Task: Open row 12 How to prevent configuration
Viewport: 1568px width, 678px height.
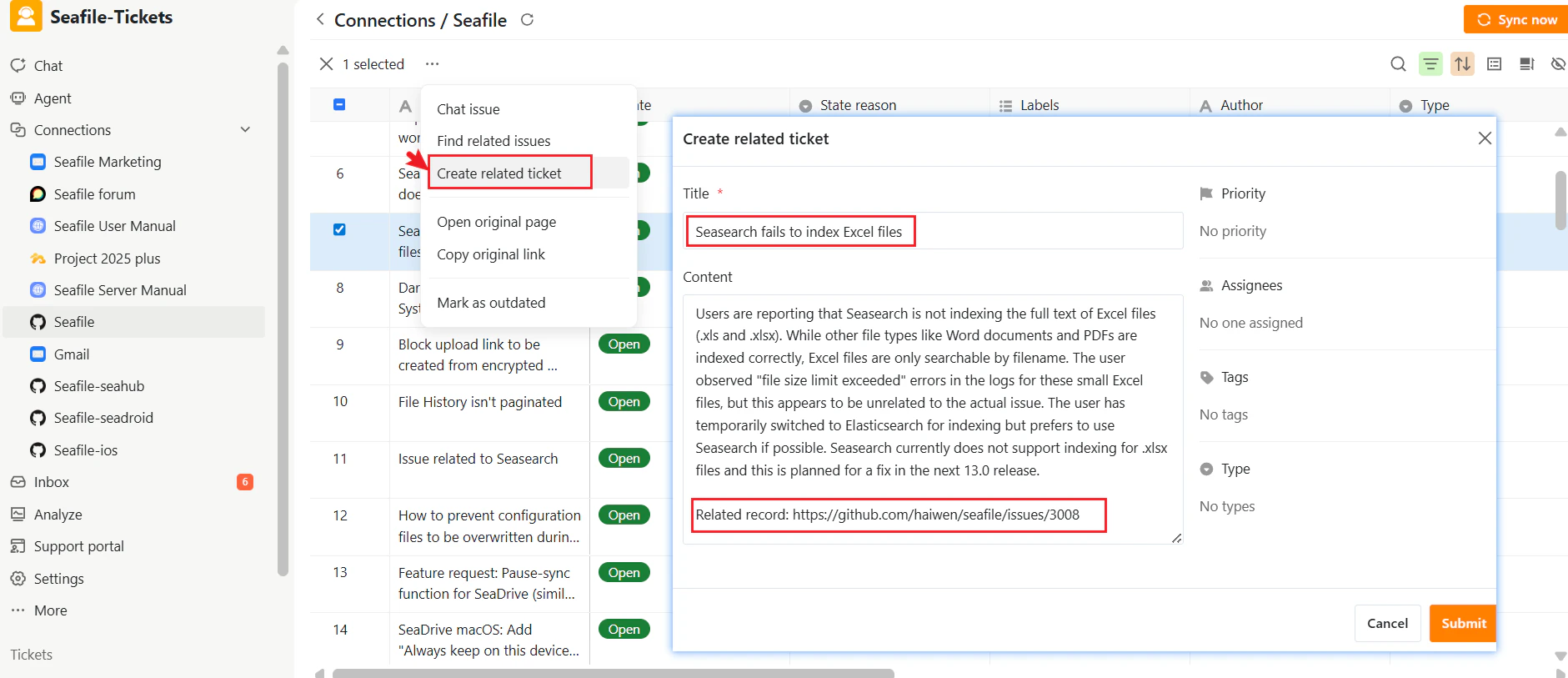Action: point(489,526)
